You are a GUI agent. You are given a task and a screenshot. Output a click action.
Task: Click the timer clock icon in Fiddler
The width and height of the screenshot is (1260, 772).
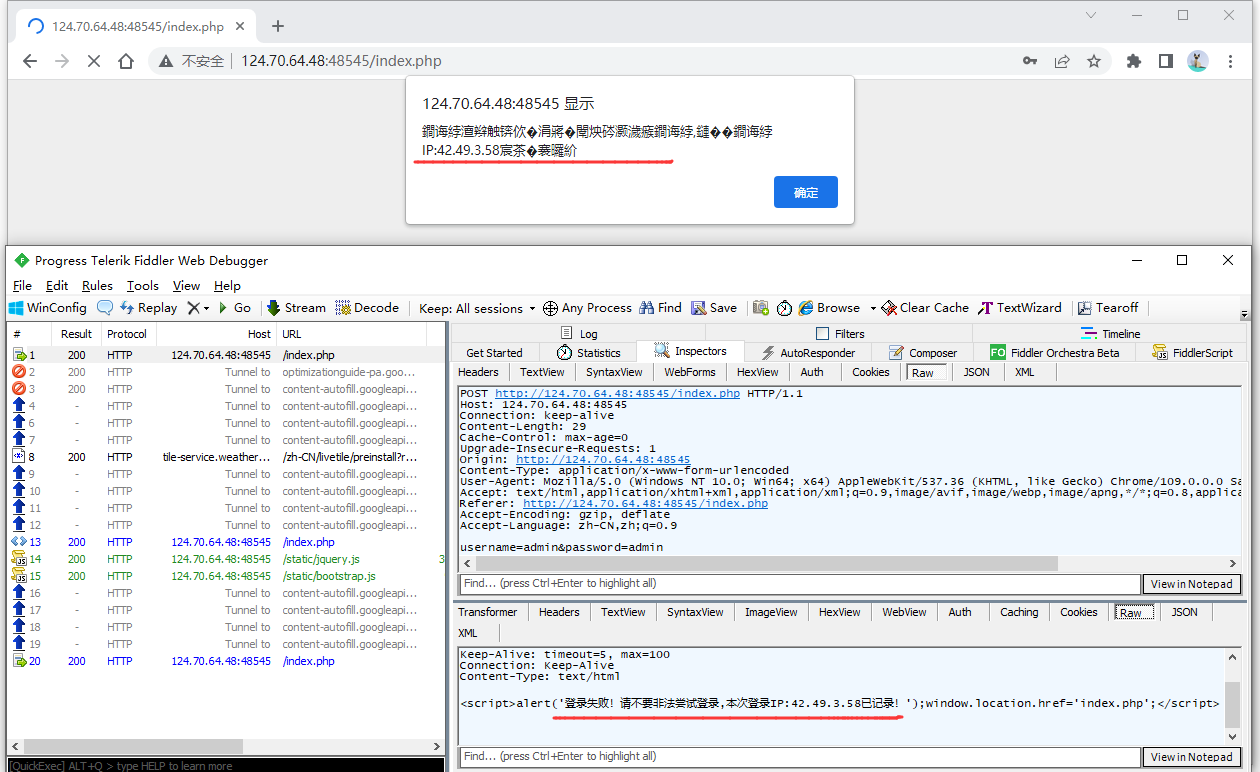coord(785,308)
